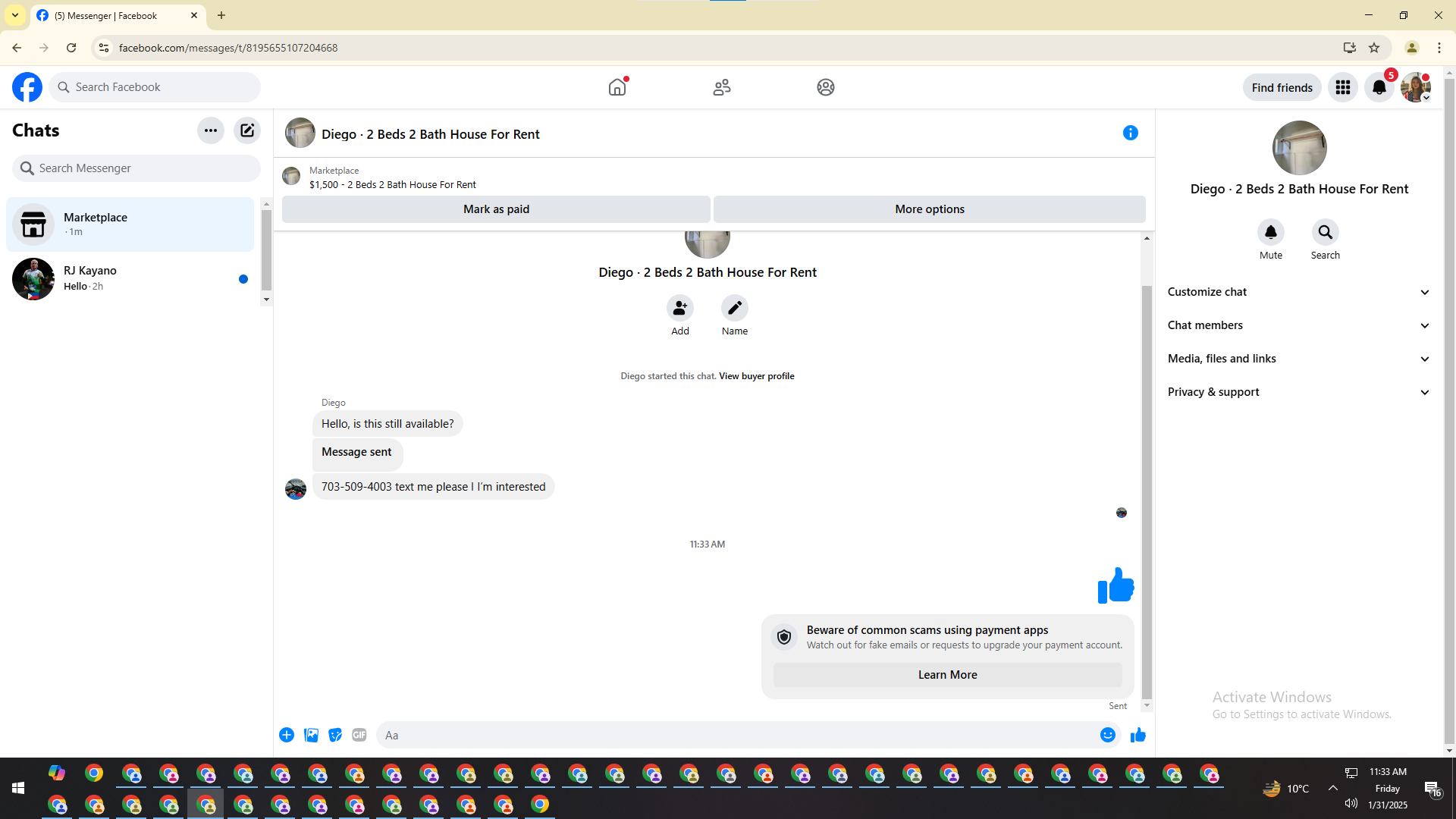Open the 10°C weather widget
The height and width of the screenshot is (819, 1456).
[1285, 789]
